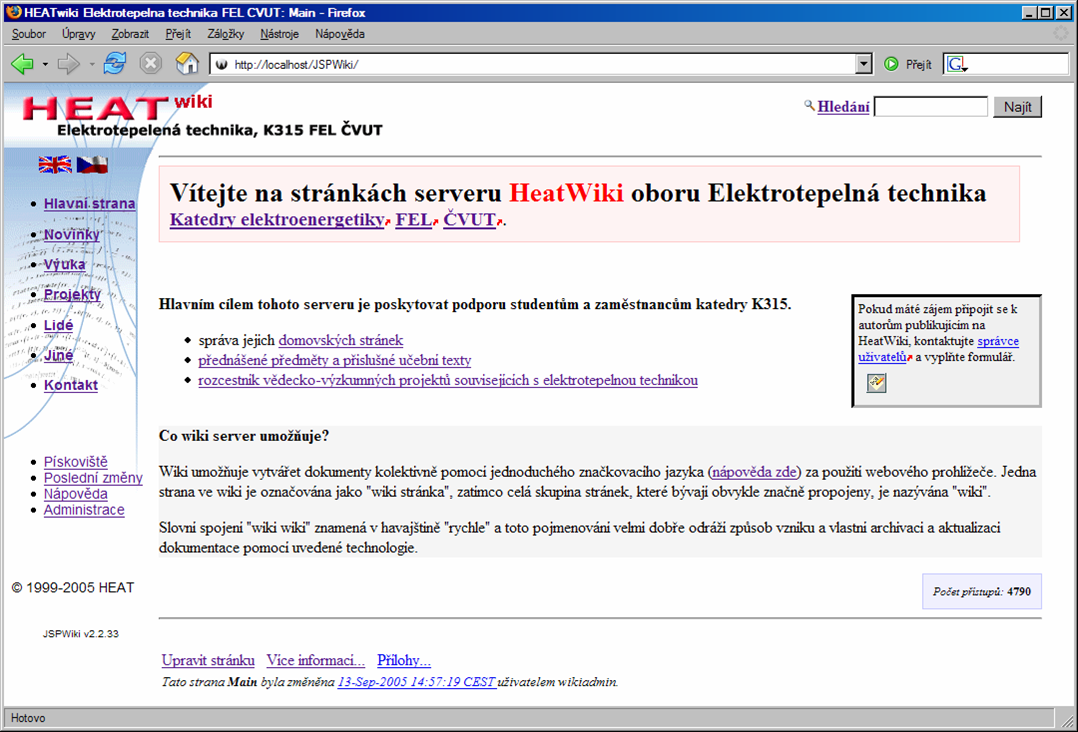Open the Více informací... link
The height and width of the screenshot is (732, 1078).
316,661
